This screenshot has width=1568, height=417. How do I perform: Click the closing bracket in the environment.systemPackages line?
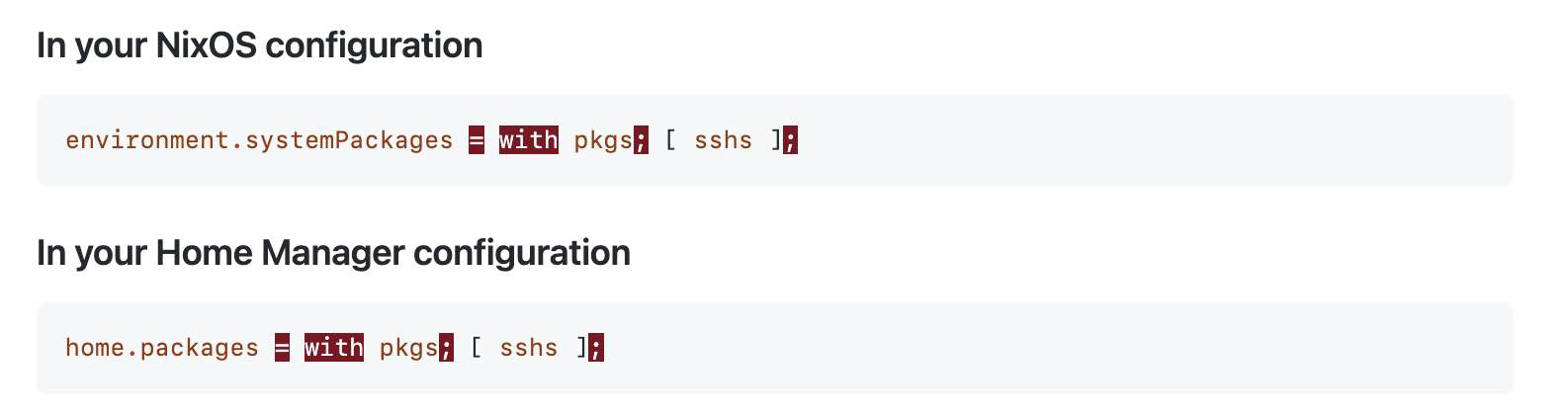775,140
